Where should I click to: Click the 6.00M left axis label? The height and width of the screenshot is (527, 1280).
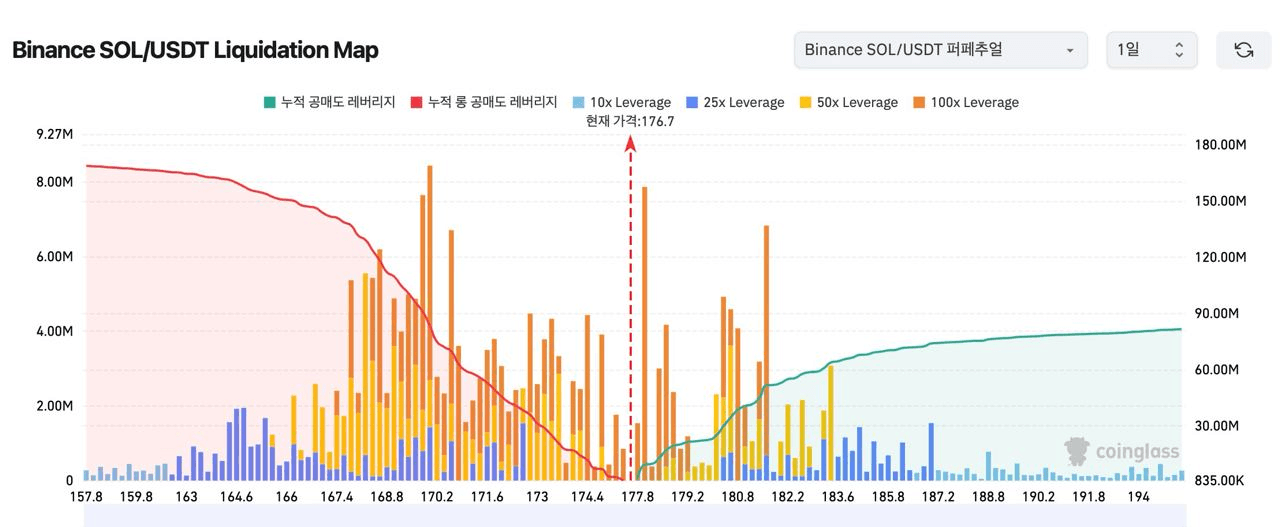coord(55,257)
